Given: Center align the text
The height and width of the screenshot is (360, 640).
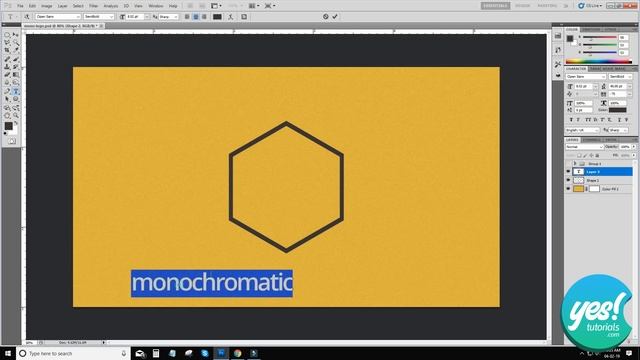Looking at the screenshot, I should point(196,17).
